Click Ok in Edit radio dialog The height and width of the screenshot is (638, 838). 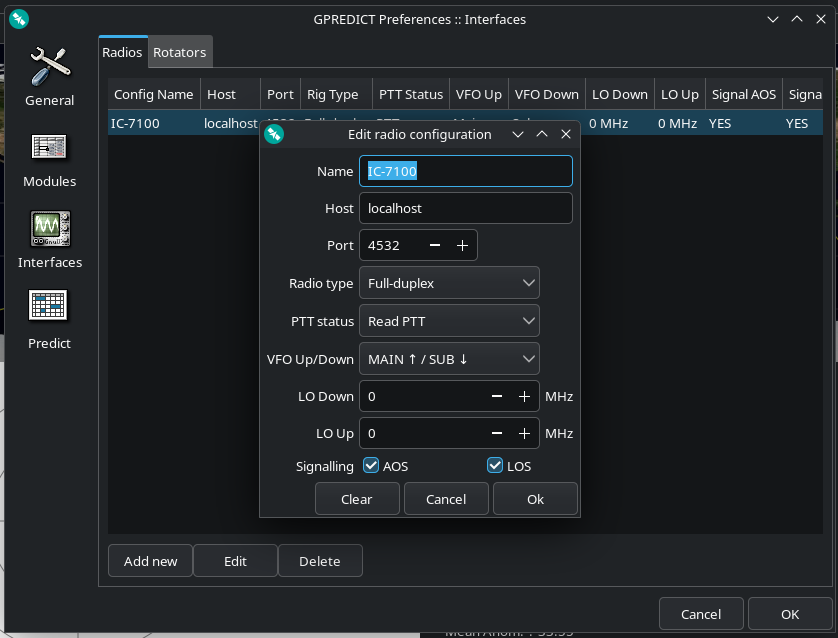pos(536,499)
